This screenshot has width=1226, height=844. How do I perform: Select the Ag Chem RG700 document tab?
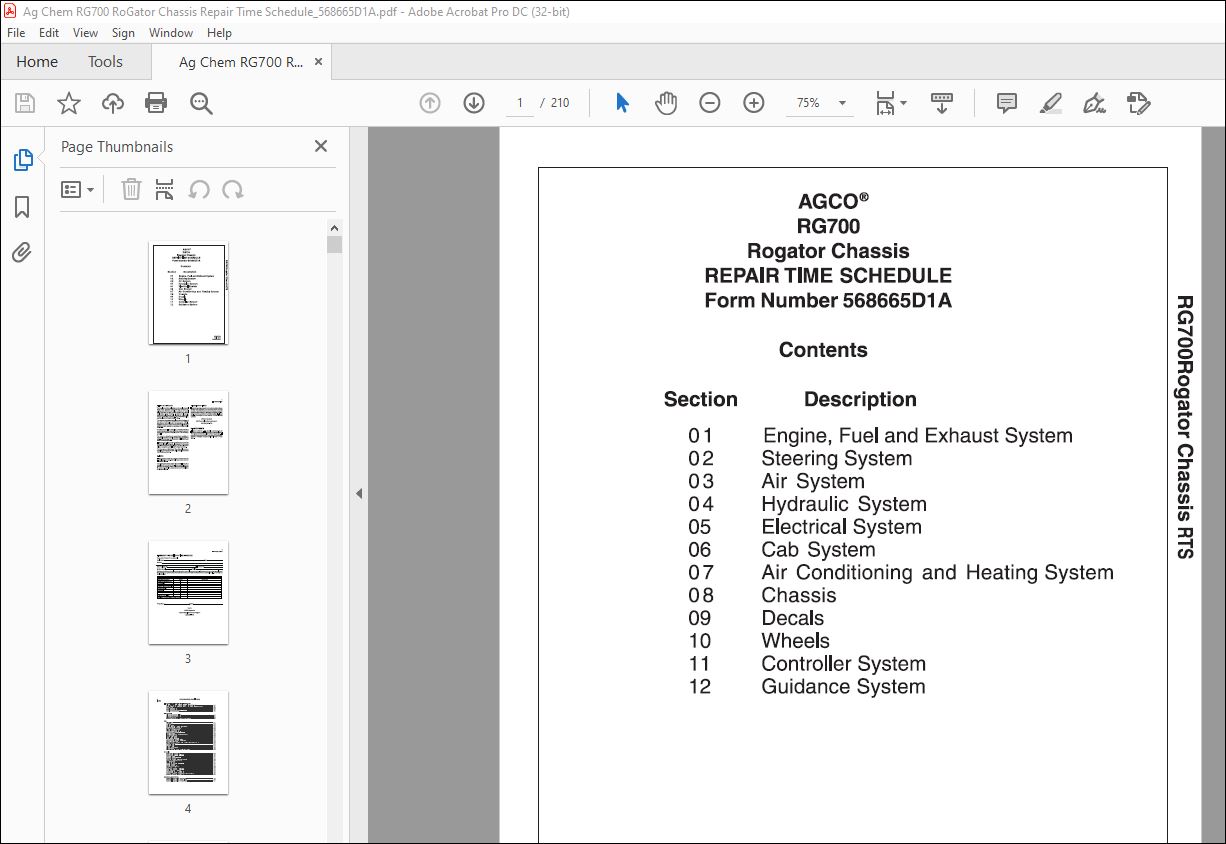click(241, 62)
